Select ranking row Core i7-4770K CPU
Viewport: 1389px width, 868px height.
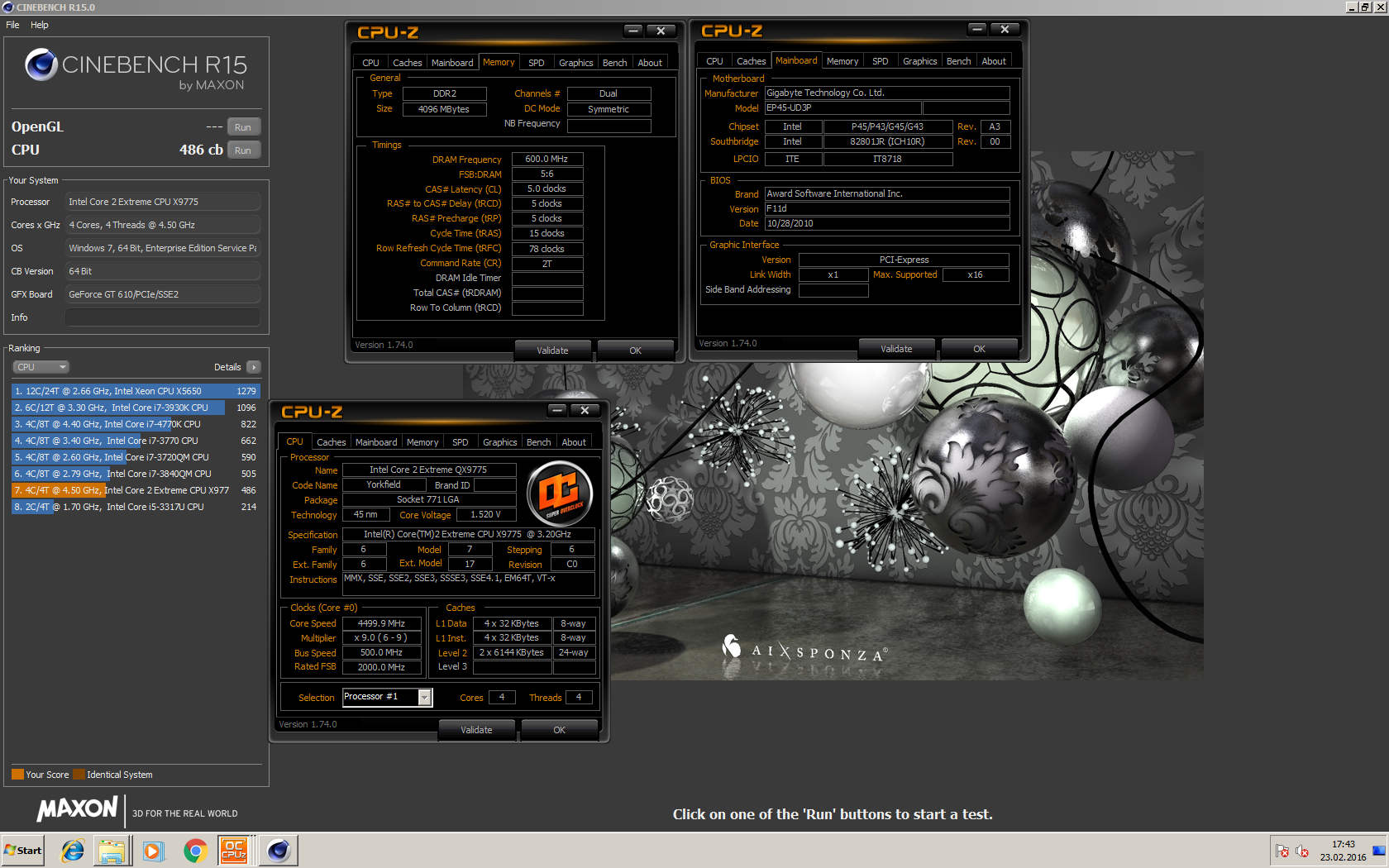[x=136, y=424]
